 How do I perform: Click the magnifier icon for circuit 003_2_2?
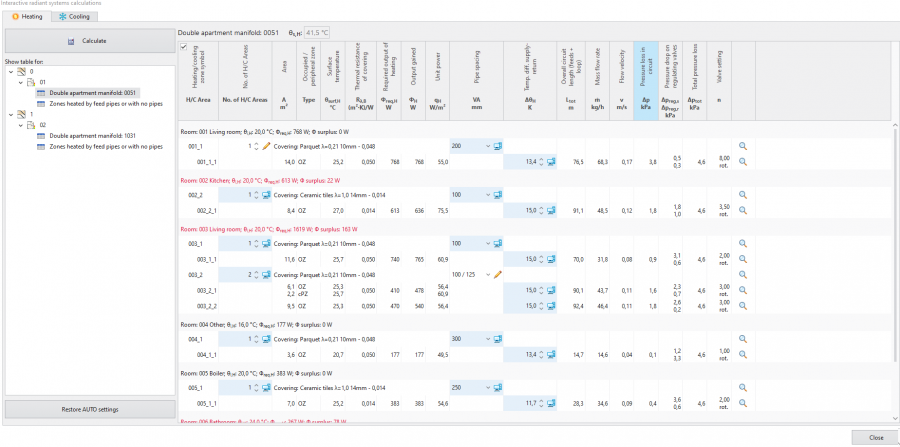click(743, 306)
